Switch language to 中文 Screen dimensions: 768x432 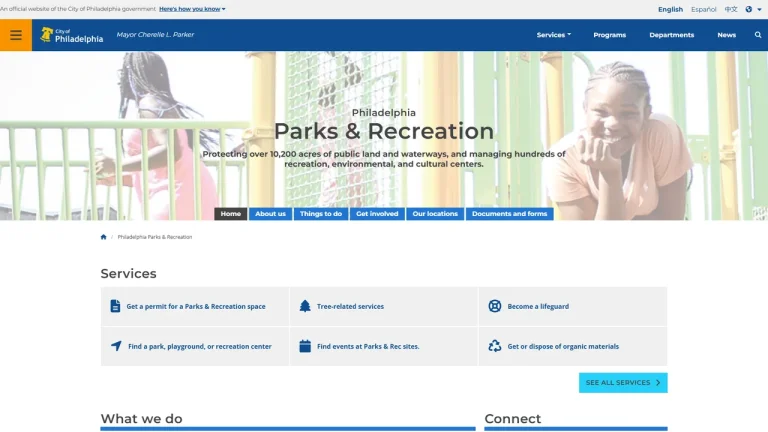(731, 9)
